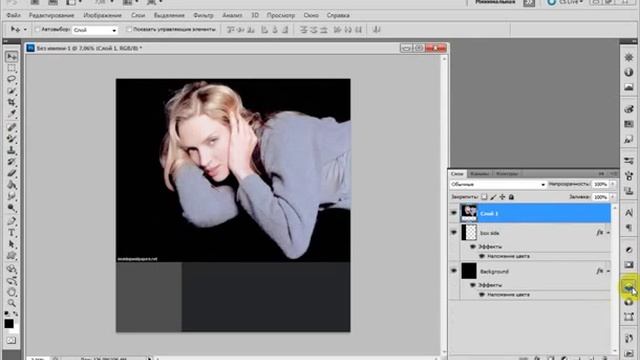Select the 3D Camera Rotate tool
The image size is (640, 360).
click(11, 281)
